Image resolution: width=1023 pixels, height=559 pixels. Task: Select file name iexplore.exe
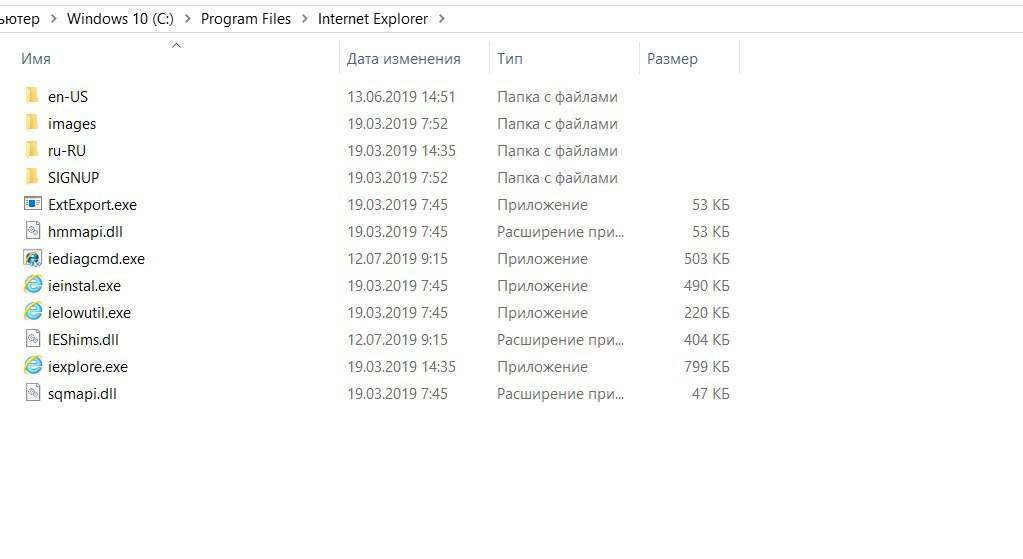point(88,367)
